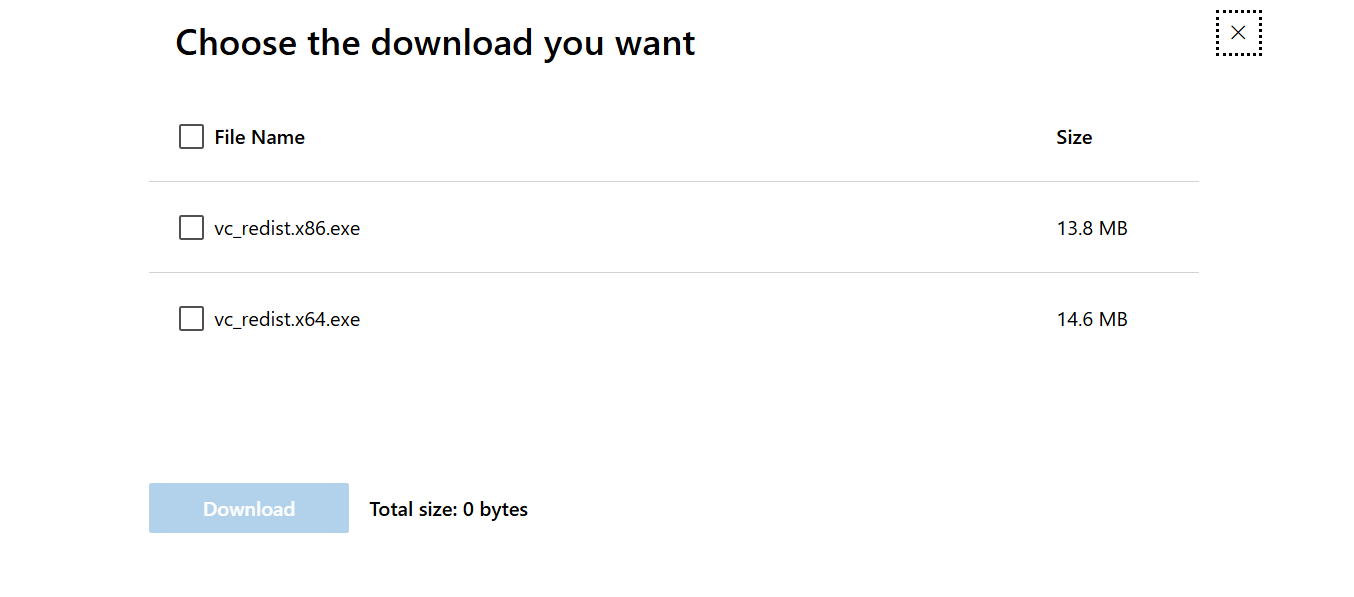Click the 14.6 MB size value
Screen dimensions: 1354x597
click(1092, 319)
